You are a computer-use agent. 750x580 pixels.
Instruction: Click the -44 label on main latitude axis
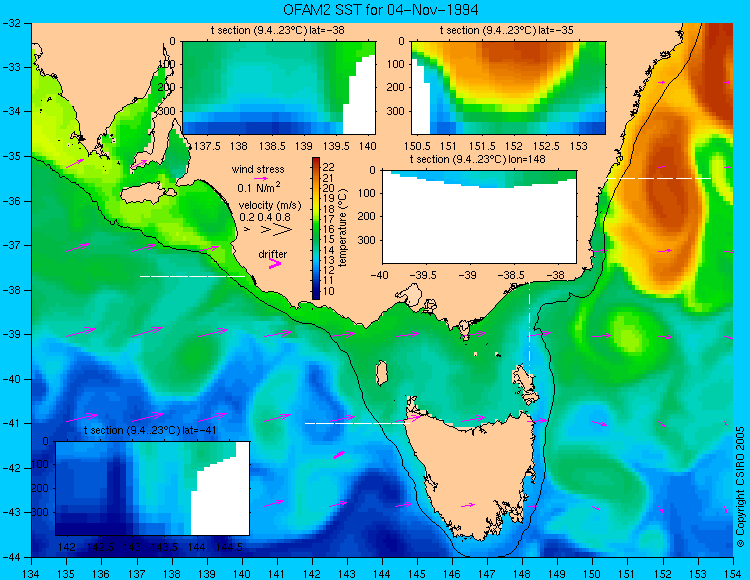click(x=11, y=557)
